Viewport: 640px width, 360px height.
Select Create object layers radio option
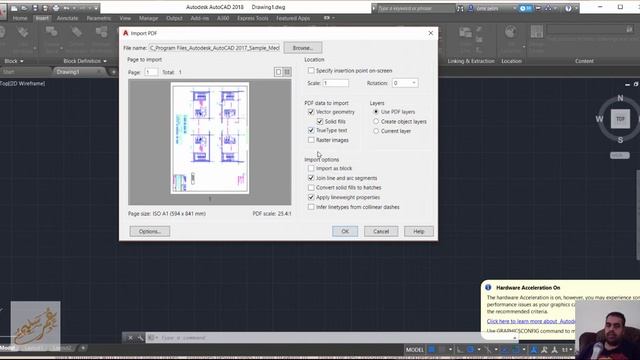tap(376, 121)
